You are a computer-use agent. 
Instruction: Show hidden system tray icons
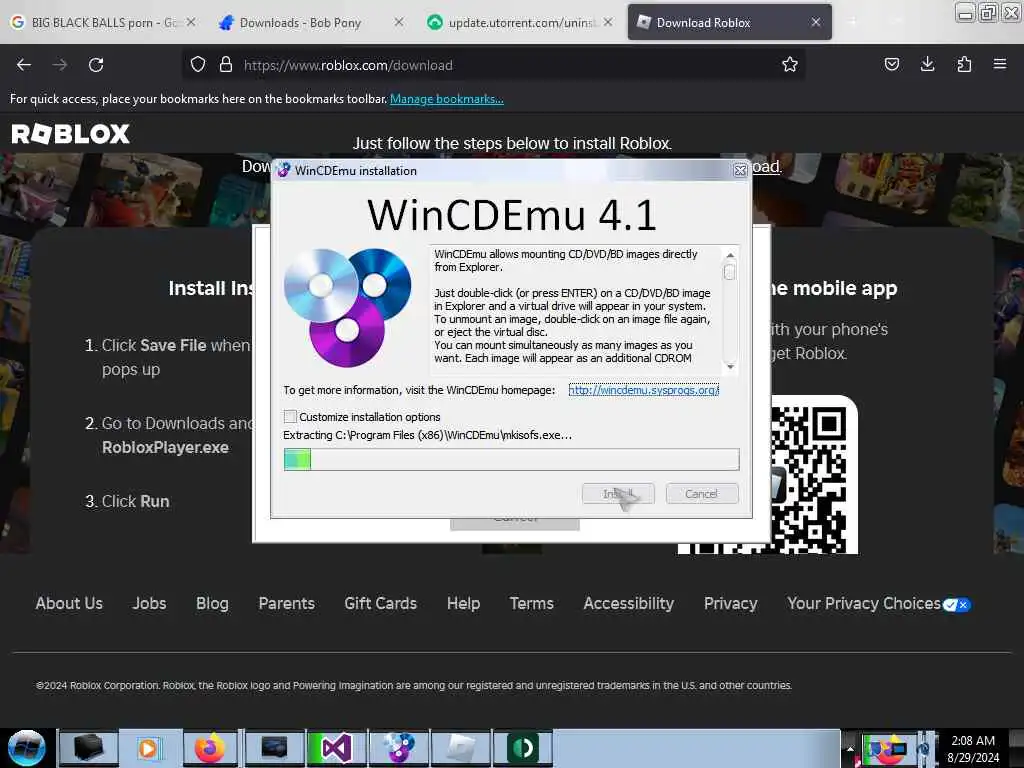click(x=850, y=748)
